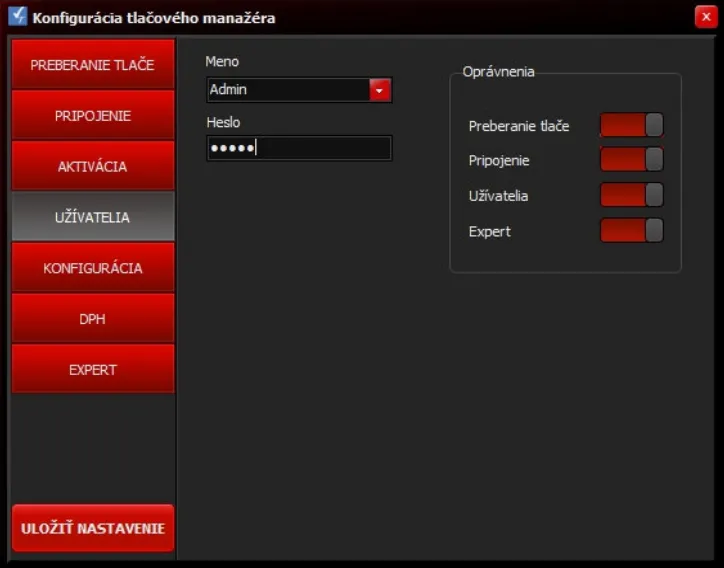Click the Heslo password field
Viewport: 724px width, 568px height.
click(x=299, y=148)
